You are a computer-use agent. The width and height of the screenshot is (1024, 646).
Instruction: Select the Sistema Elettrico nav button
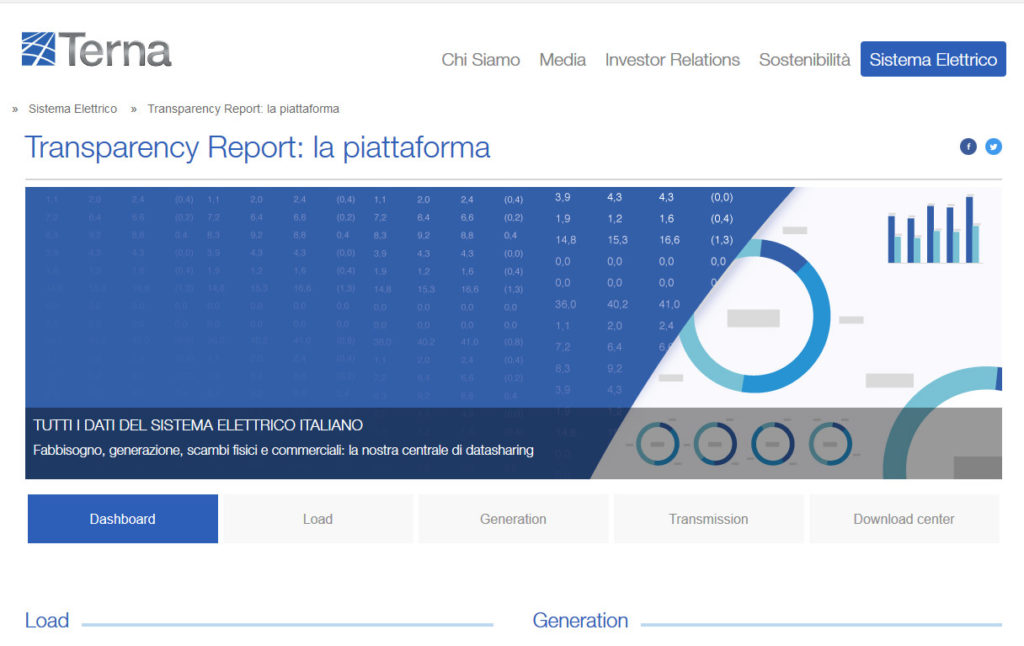tap(932, 60)
